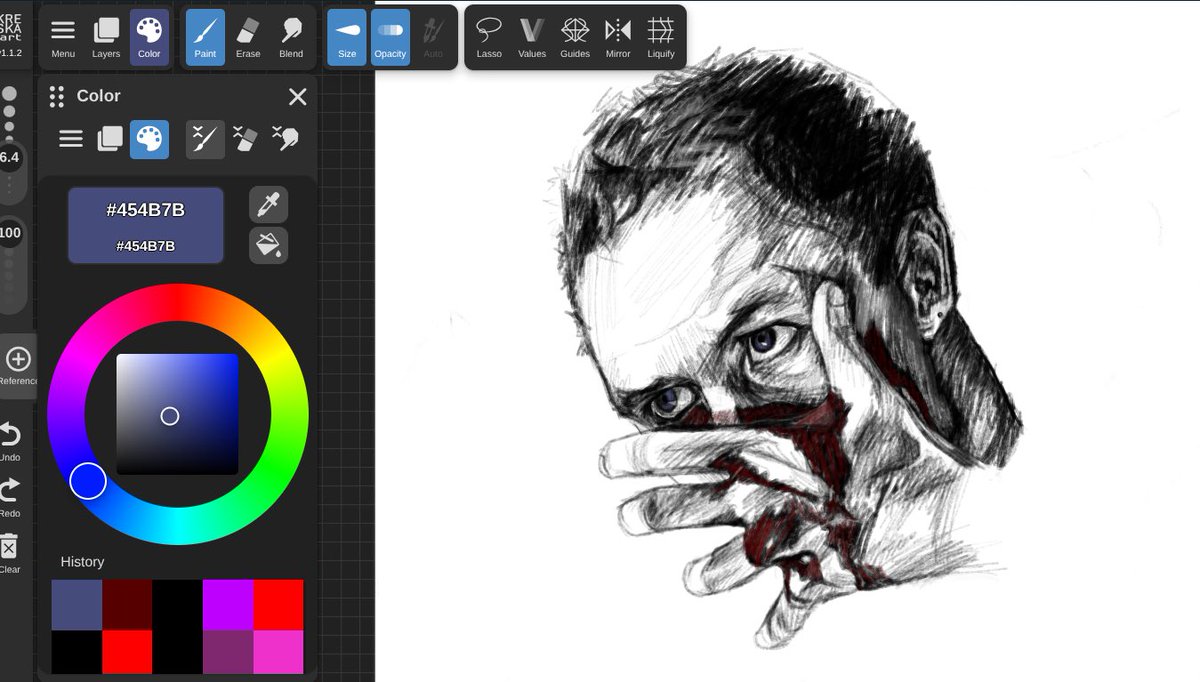Screen dimensions: 1200x682
Task: Open the Reference image button
Action: 18,366
